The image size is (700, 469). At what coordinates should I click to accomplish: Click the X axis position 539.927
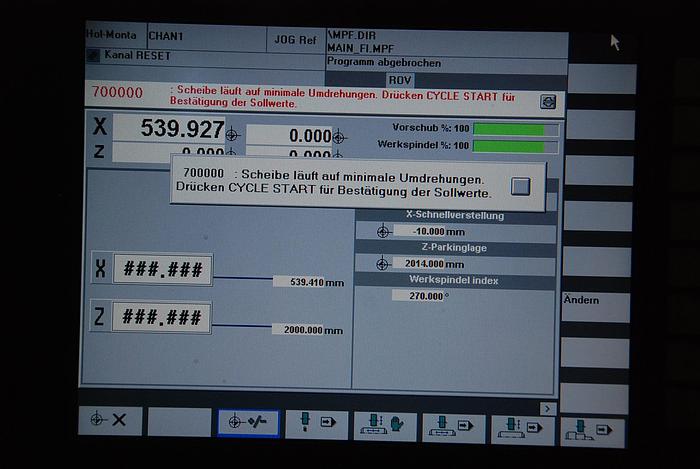[169, 129]
